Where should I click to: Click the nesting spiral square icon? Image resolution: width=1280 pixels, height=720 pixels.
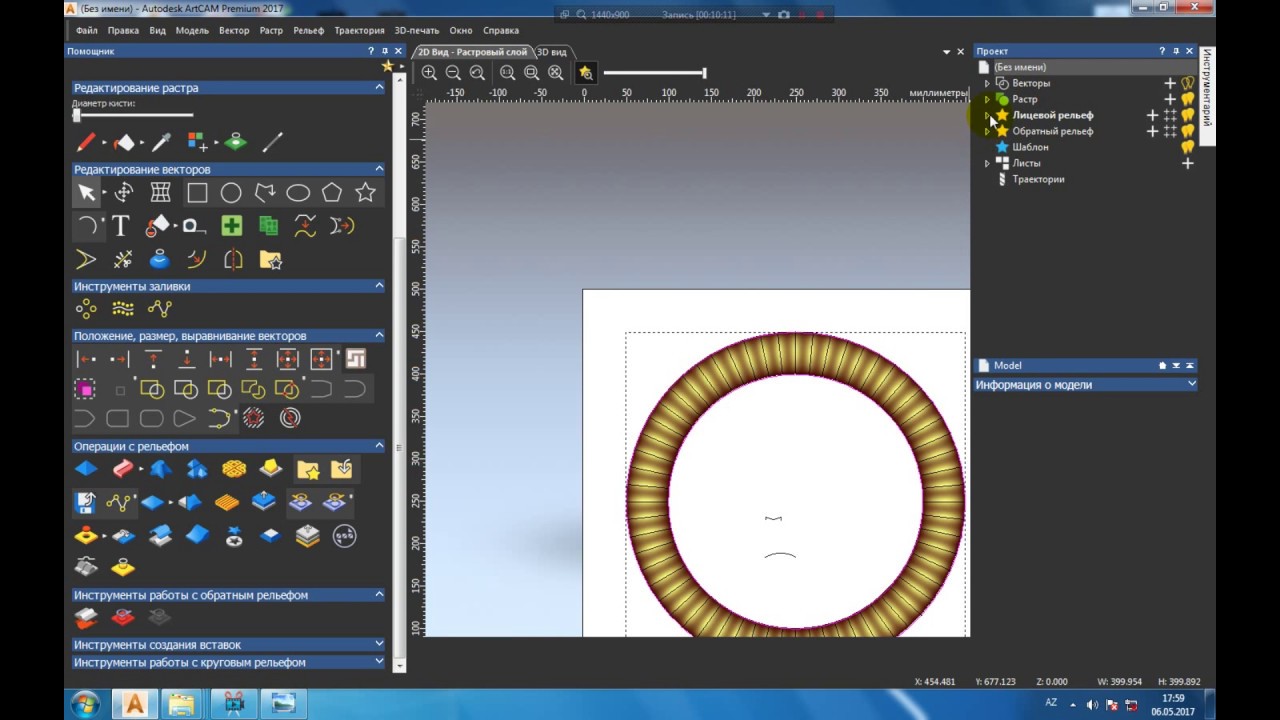[x=355, y=359]
